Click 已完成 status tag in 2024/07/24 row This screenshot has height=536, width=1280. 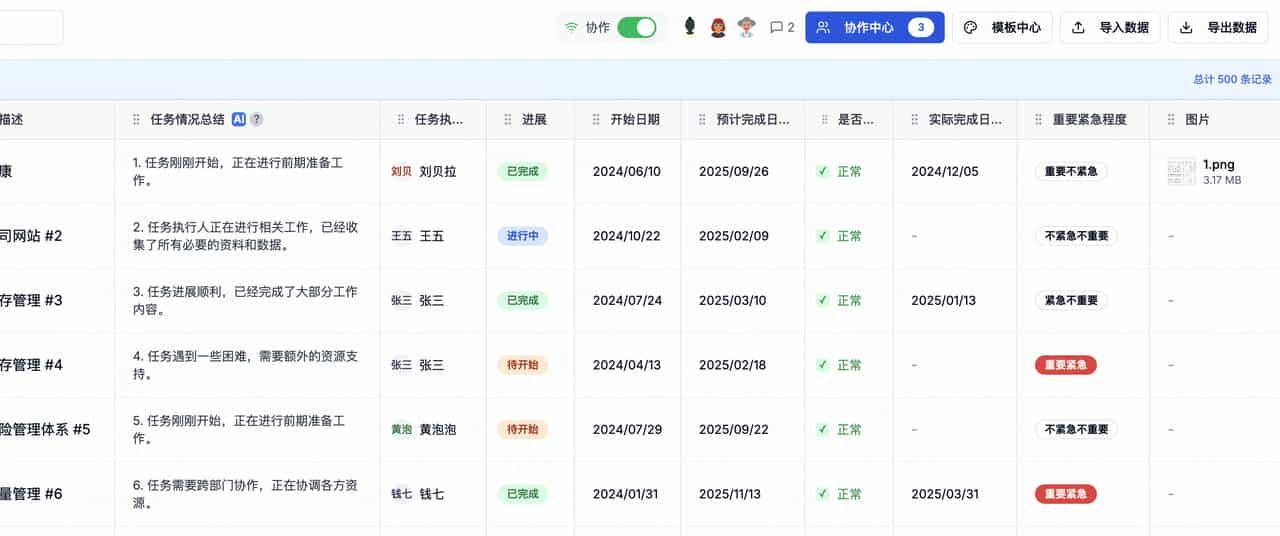coord(522,300)
